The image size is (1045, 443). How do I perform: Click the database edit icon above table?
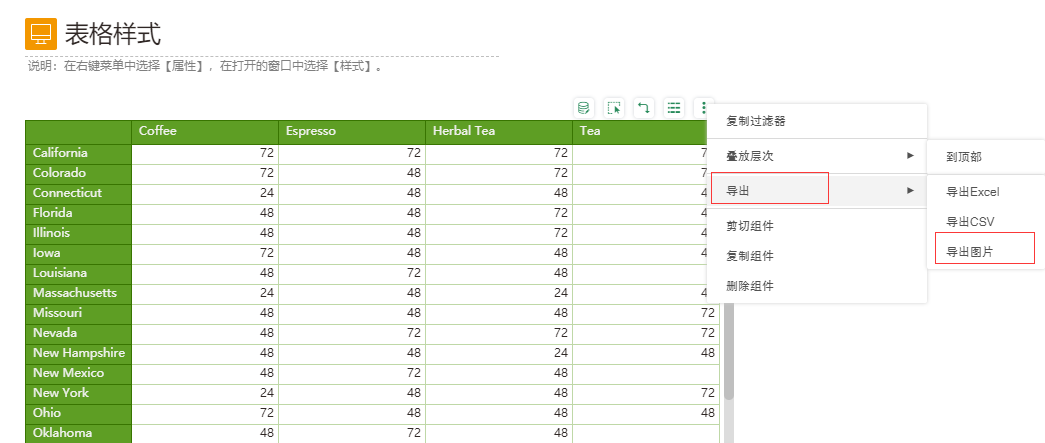coord(584,107)
